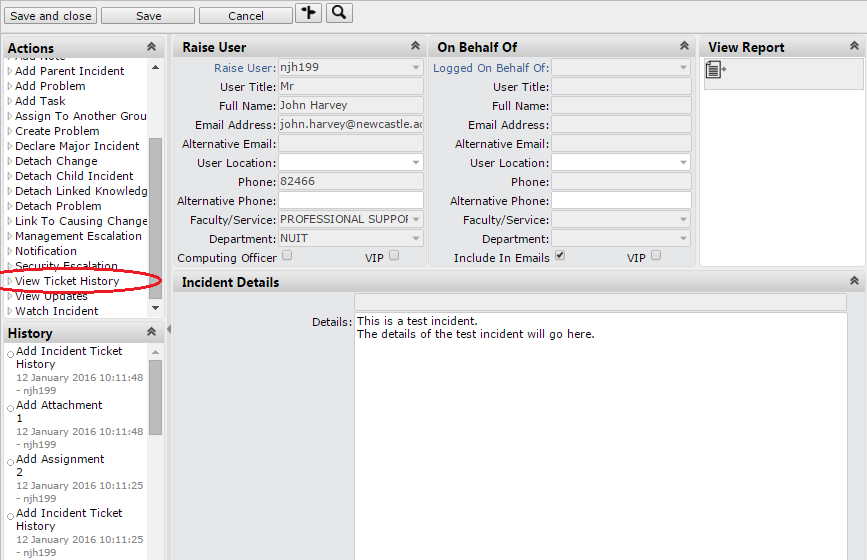Collapse the Incident Details section
The height and width of the screenshot is (560, 867).
854,282
